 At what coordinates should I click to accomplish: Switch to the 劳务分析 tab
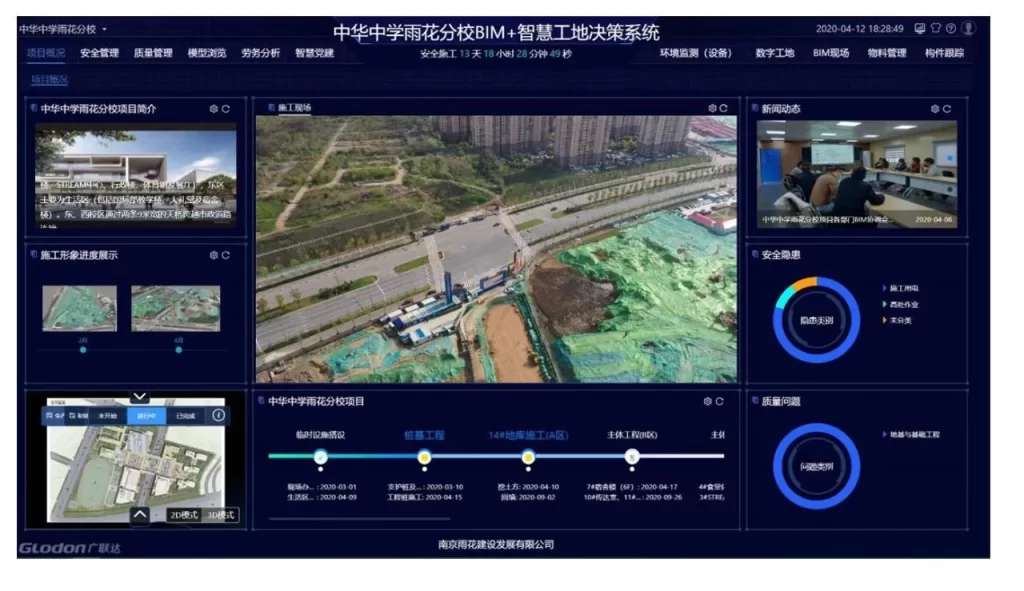click(x=260, y=53)
